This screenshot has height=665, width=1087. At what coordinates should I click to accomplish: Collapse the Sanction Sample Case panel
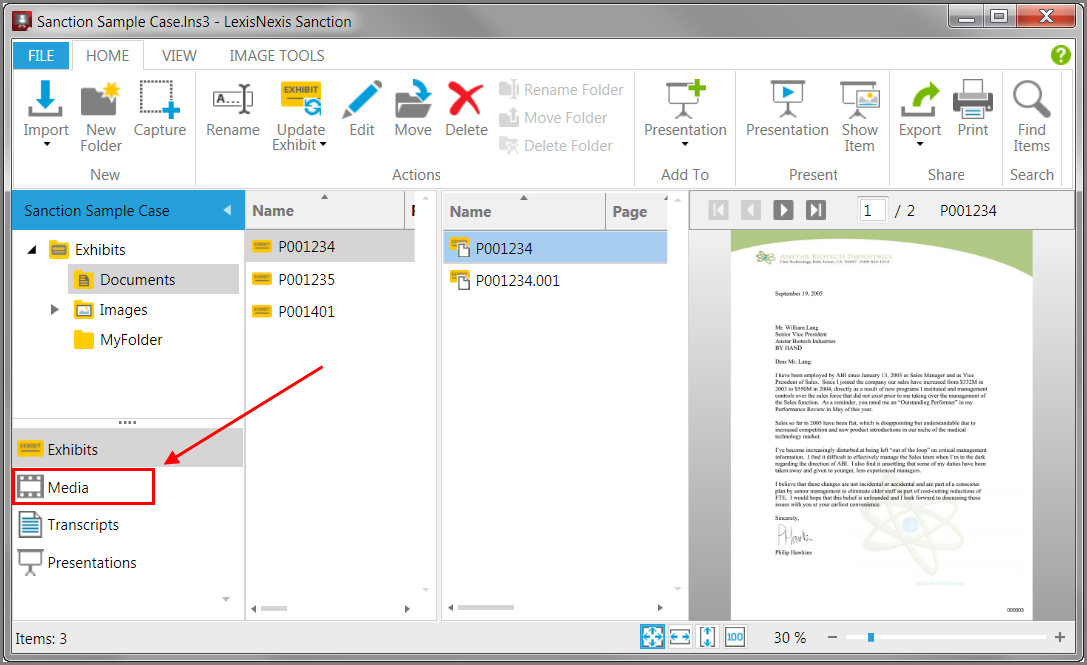pyautogui.click(x=227, y=210)
